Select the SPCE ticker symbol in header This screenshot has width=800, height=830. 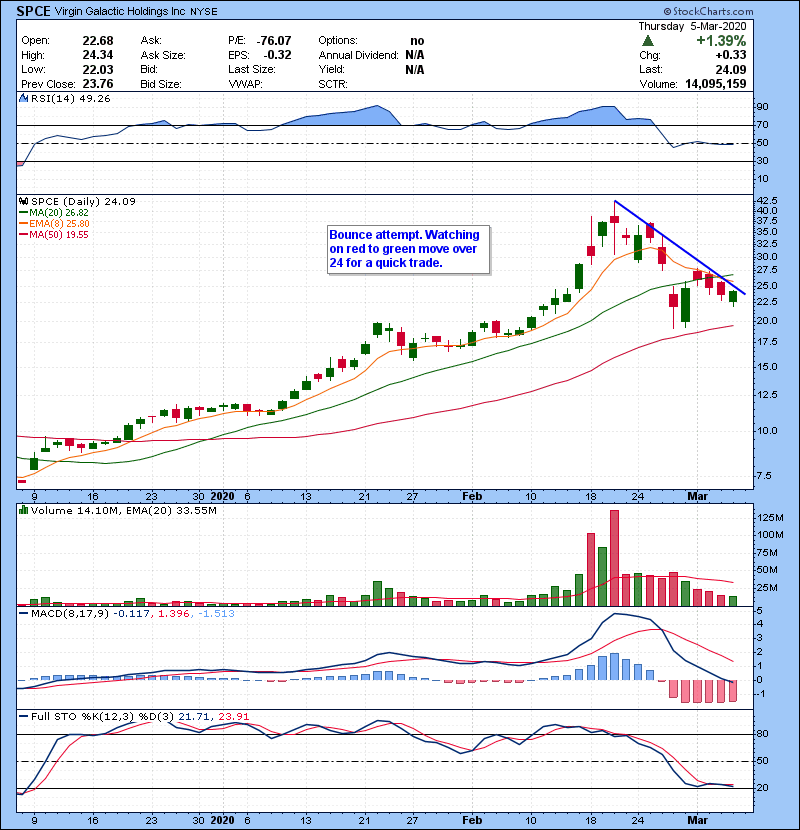[33, 11]
